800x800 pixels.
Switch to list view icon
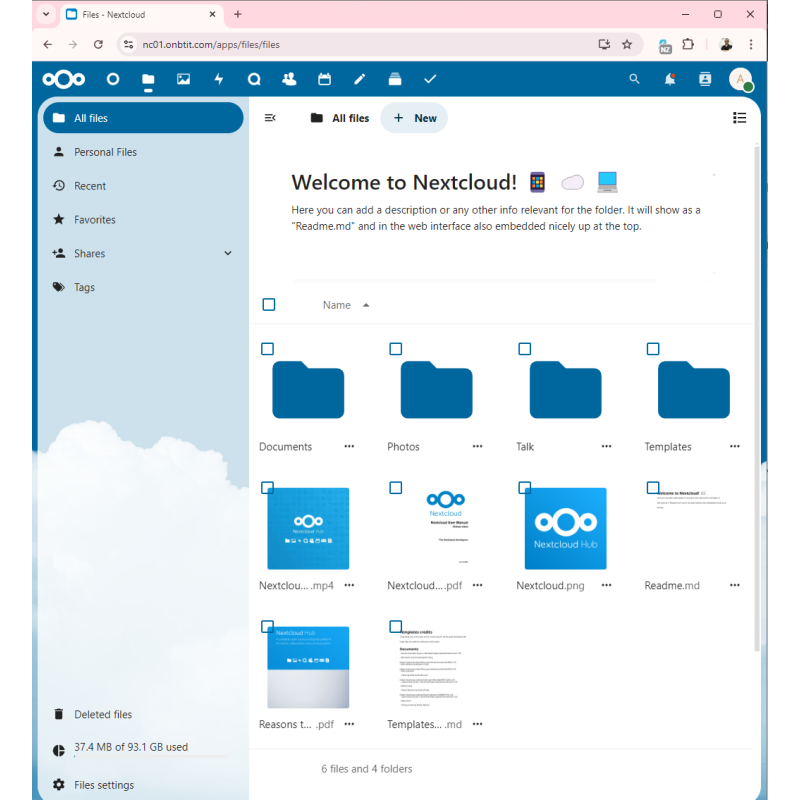(x=739, y=118)
